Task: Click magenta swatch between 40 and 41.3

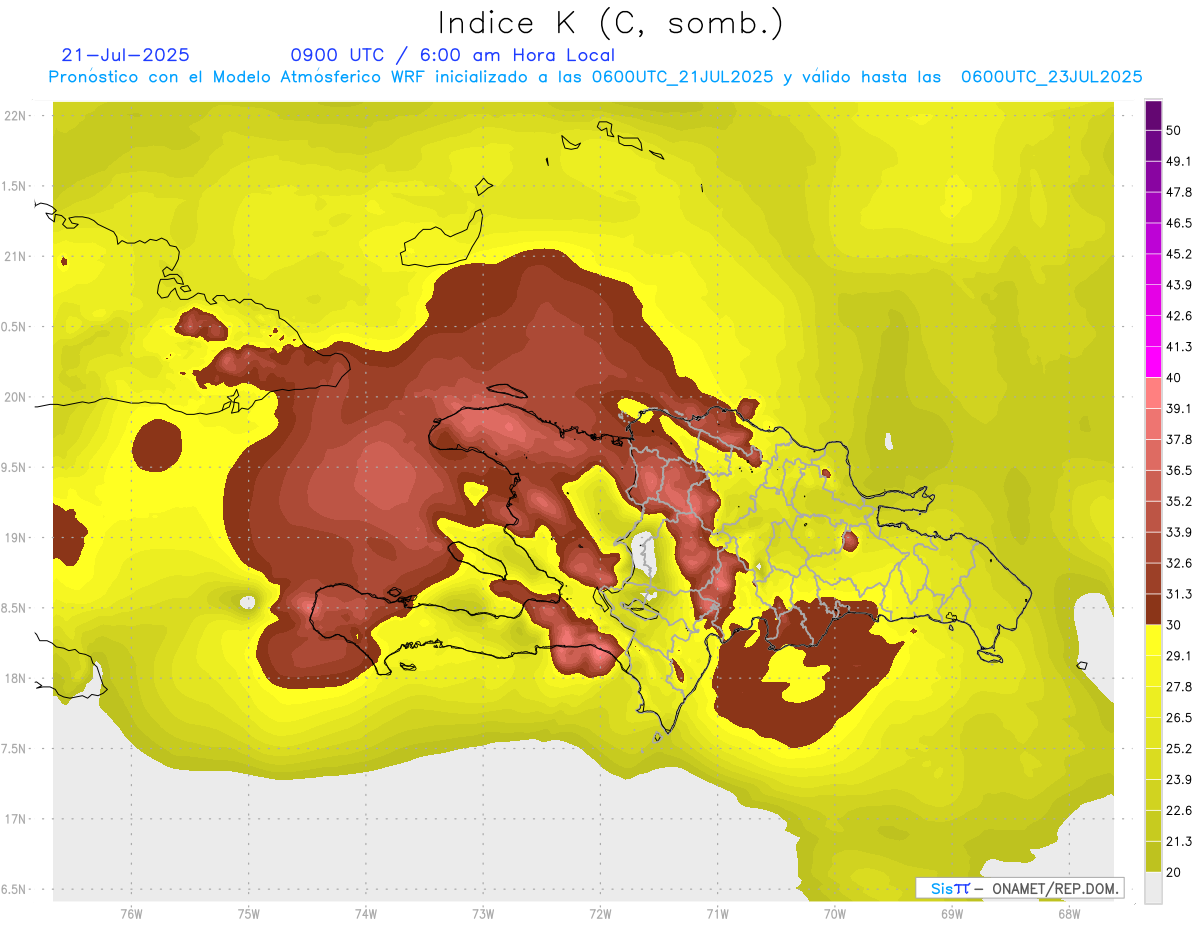Action: coord(1153,362)
